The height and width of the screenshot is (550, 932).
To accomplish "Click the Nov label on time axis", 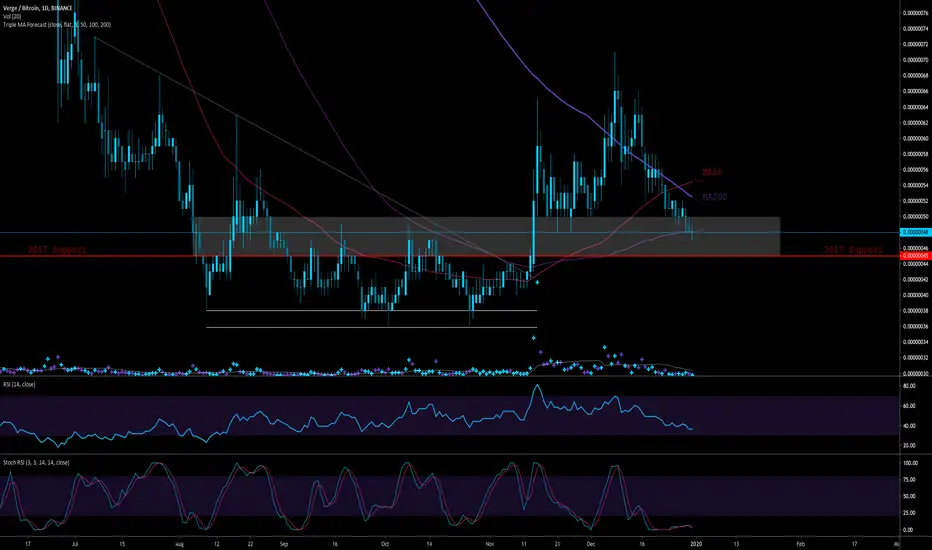I will (x=489, y=543).
